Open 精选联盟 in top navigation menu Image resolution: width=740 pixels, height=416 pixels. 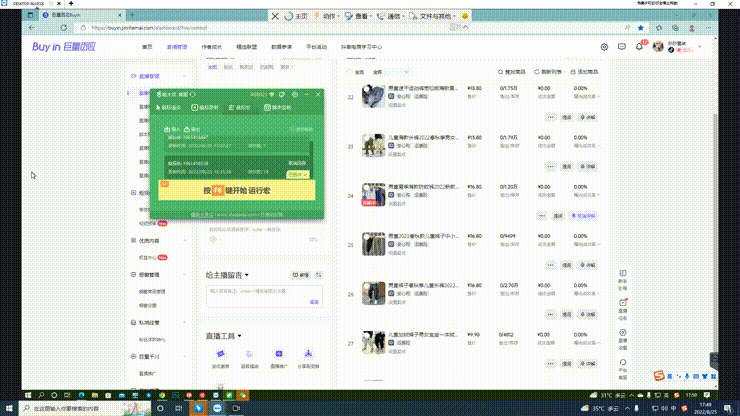[245, 47]
